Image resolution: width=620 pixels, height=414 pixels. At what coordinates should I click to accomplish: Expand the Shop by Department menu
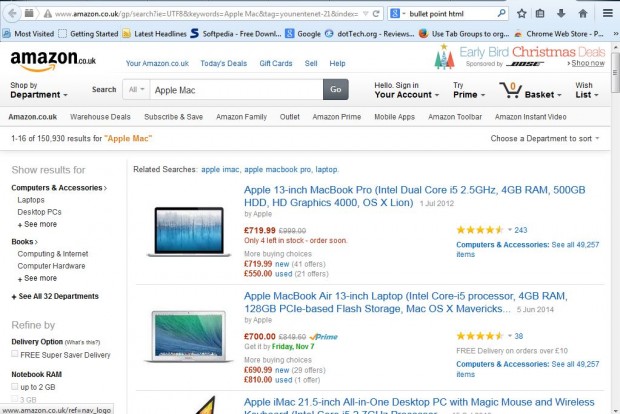(x=40, y=90)
